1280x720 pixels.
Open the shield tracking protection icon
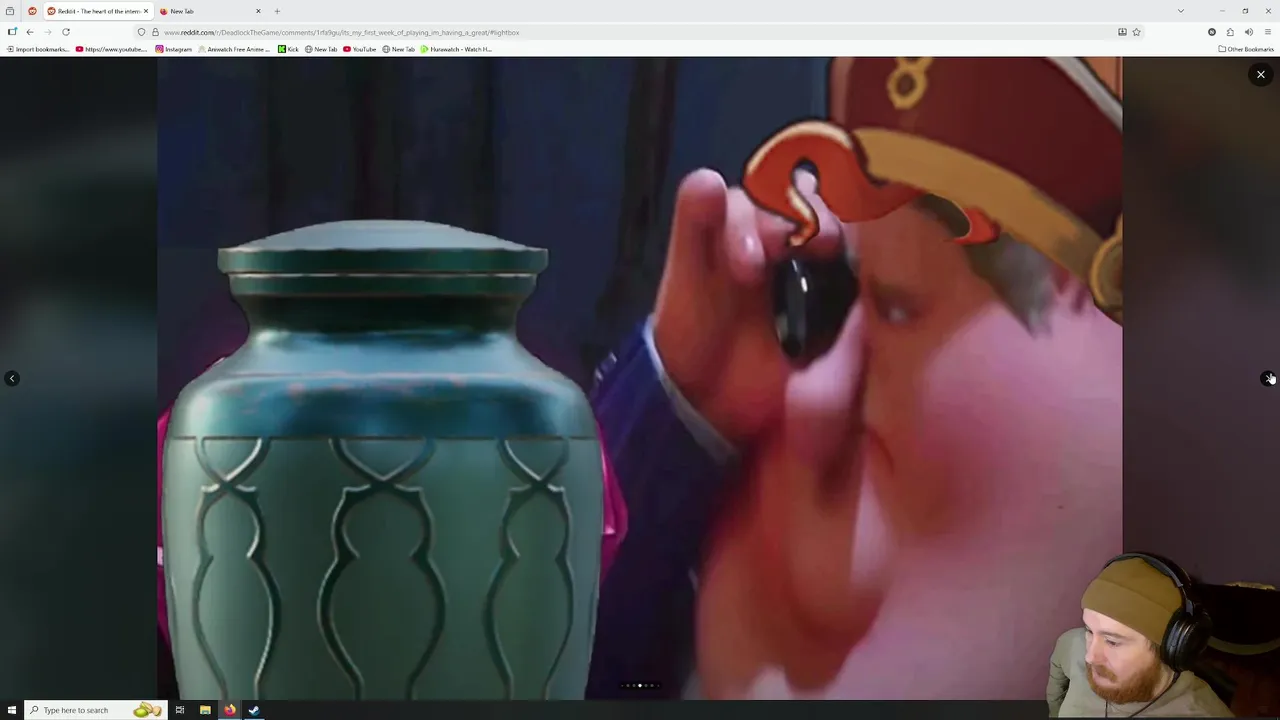tap(141, 32)
